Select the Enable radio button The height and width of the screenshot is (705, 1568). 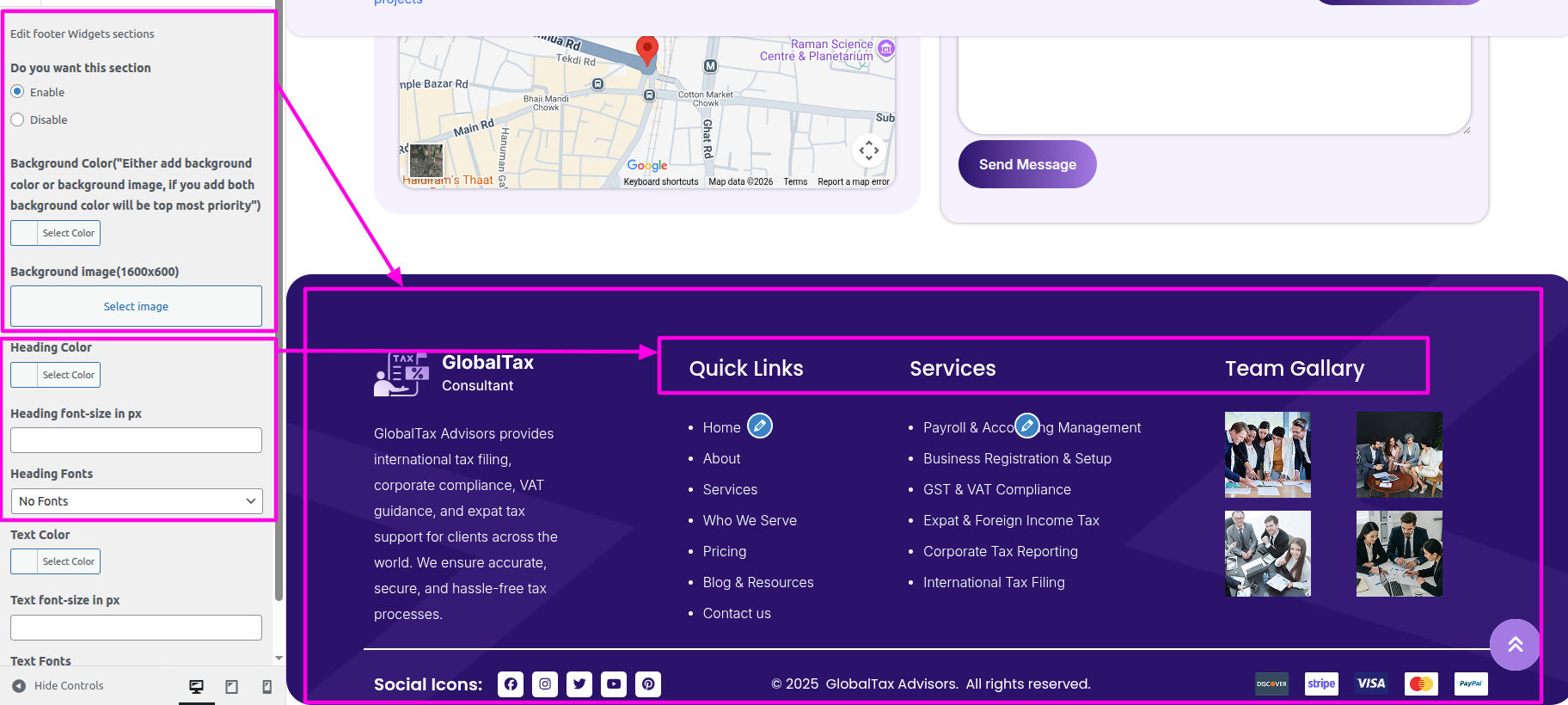(17, 92)
